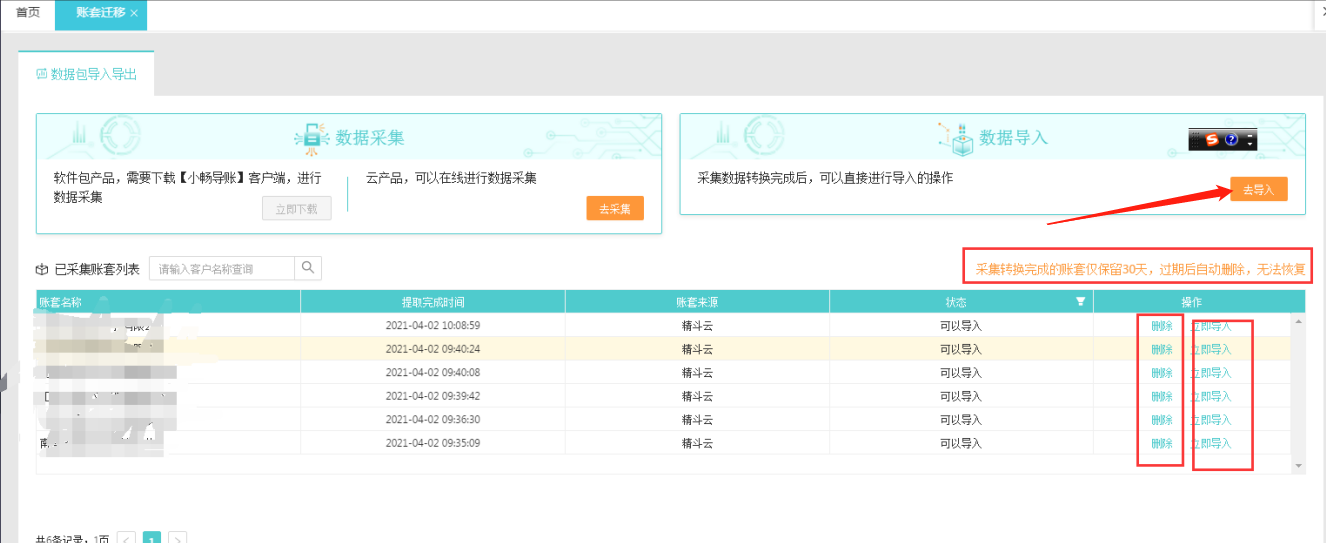Viewport: 1326px width, 543px height.
Task: Click the orange 去采集 button
Action: [x=615, y=208]
